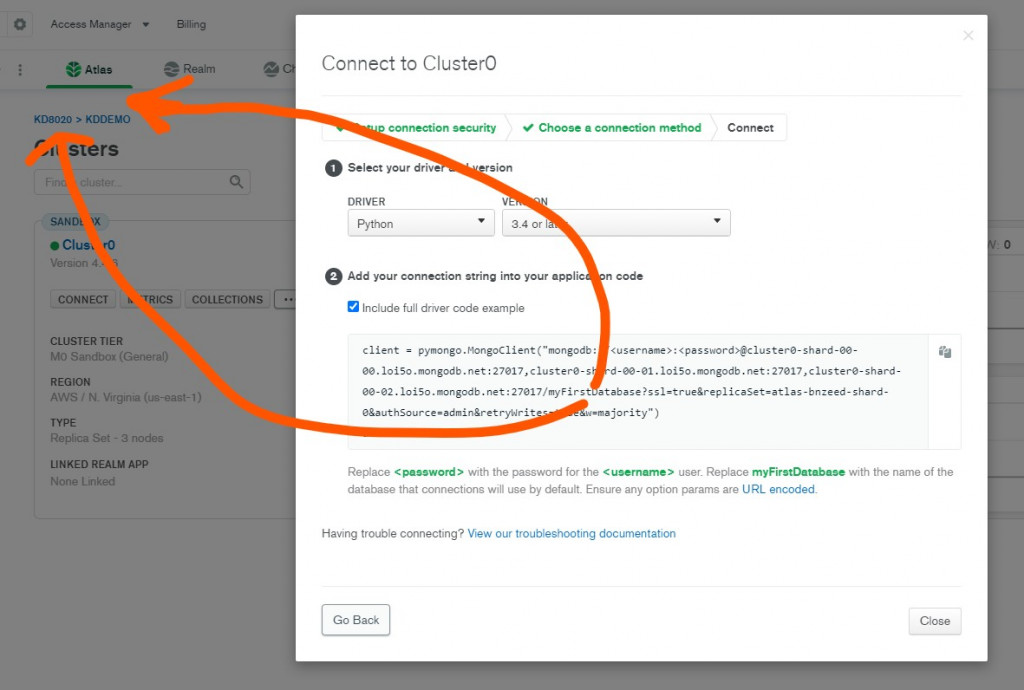The height and width of the screenshot is (690, 1024).
Task: Click the green myFirstDatabase text
Action: [798, 472]
